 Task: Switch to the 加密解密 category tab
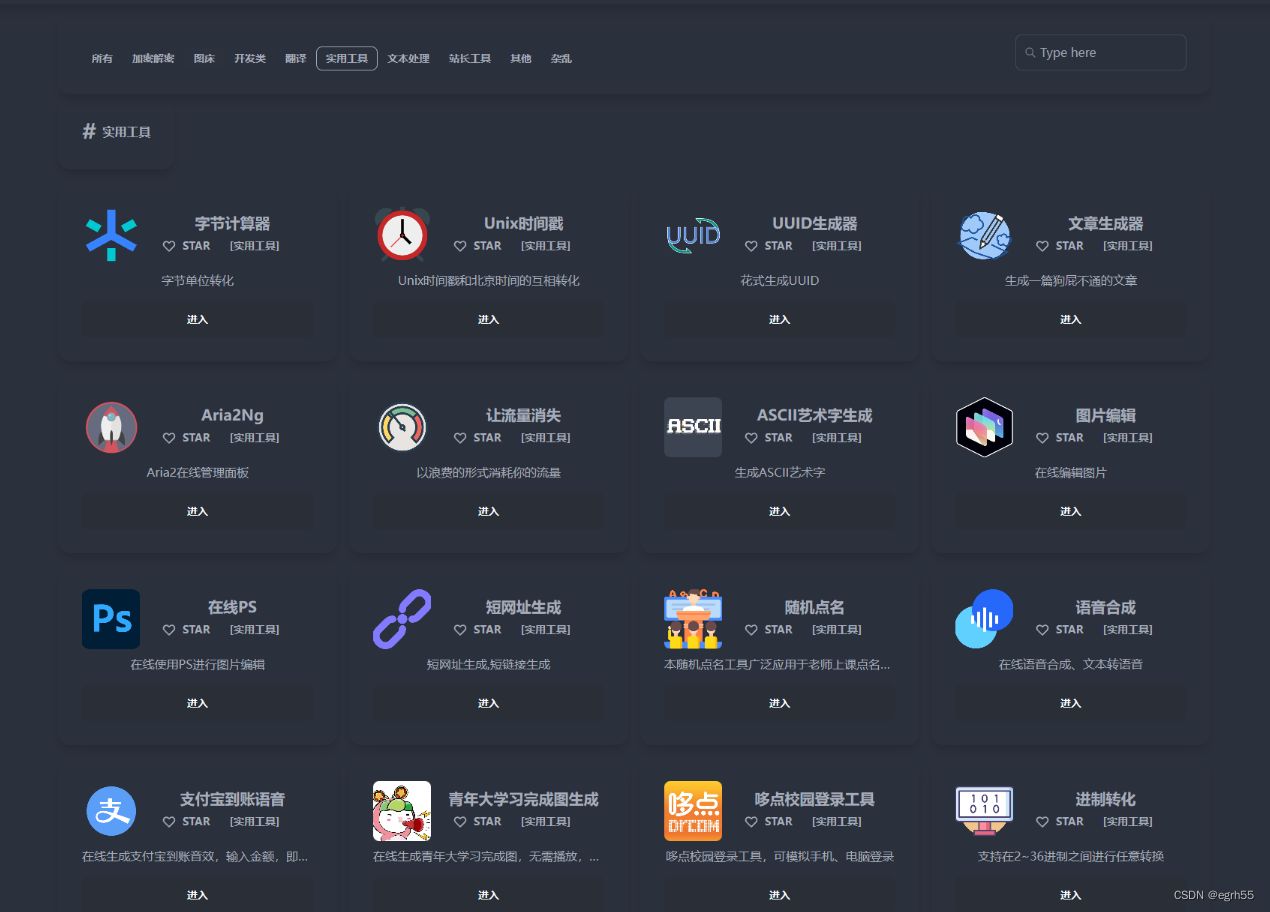click(153, 58)
